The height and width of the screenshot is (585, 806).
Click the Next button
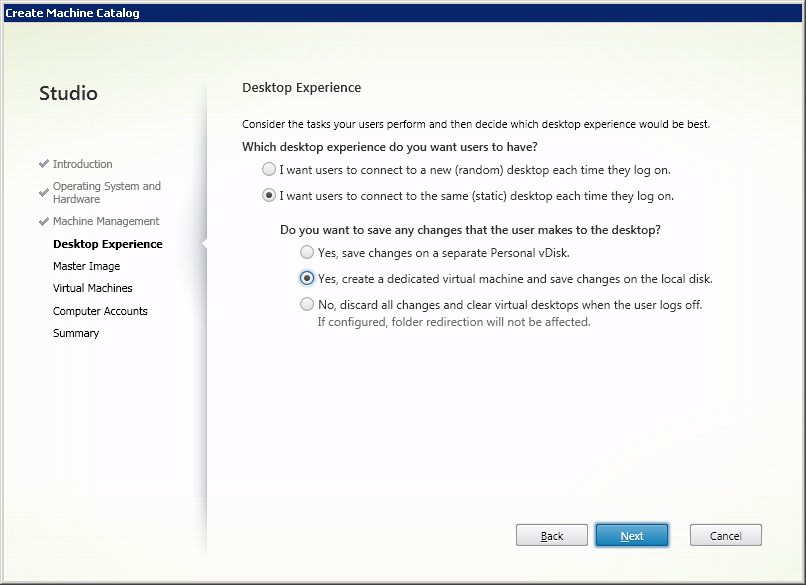632,536
